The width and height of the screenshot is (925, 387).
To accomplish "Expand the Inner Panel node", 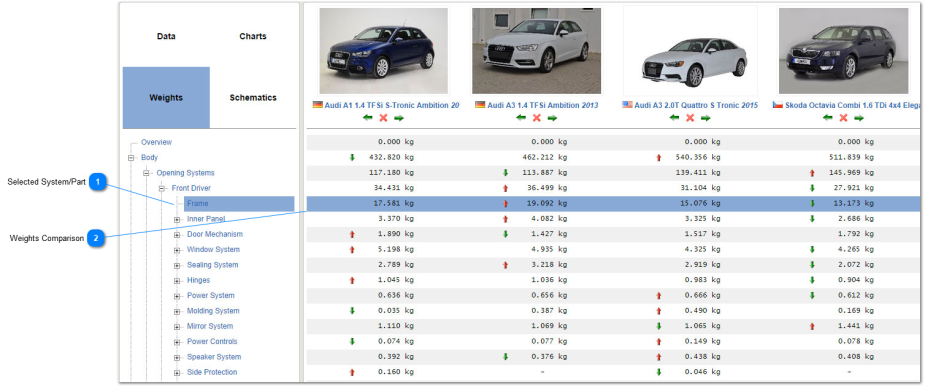I will 176,219.
